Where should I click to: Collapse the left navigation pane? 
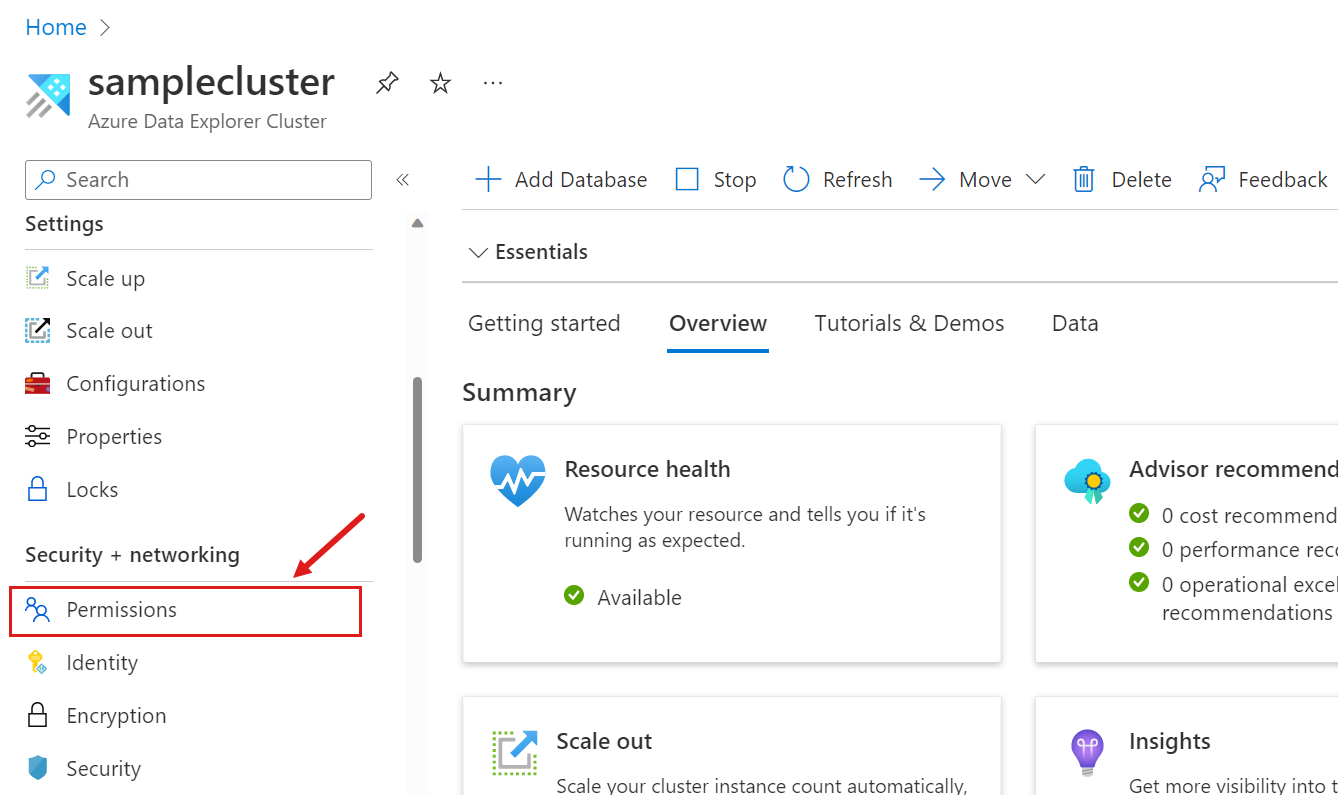(403, 179)
